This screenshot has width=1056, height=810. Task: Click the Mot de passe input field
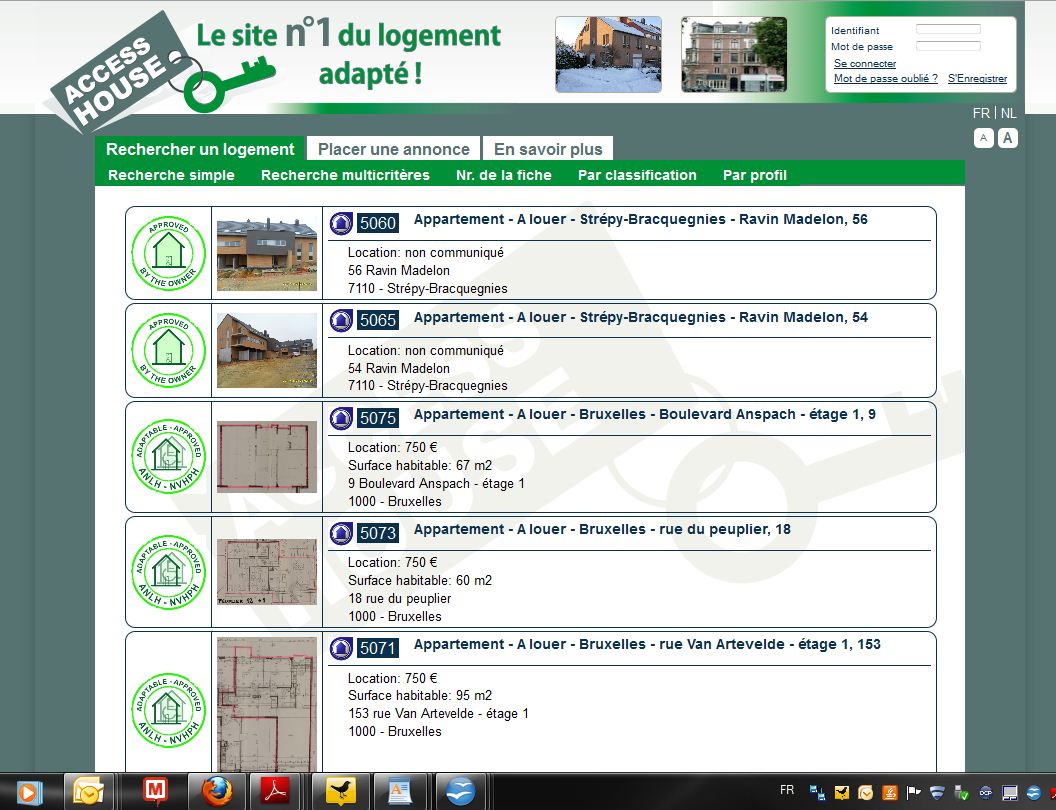(948, 46)
